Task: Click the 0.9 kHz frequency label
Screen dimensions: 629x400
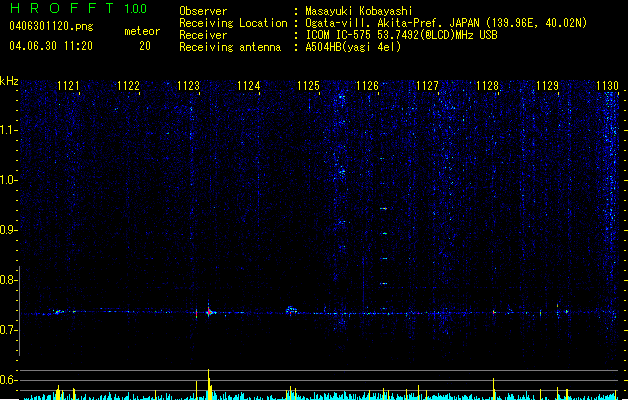Action: click(x=8, y=230)
